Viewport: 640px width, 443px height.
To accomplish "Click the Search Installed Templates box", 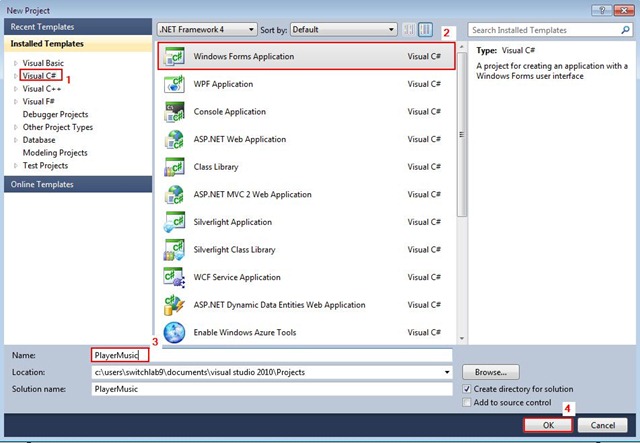I will (x=550, y=30).
